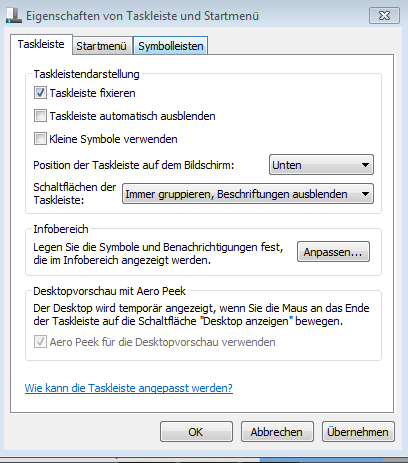Click the 'Taskleiste fixieren' label text
Image resolution: width=408 pixels, height=463 pixels.
tap(92, 93)
